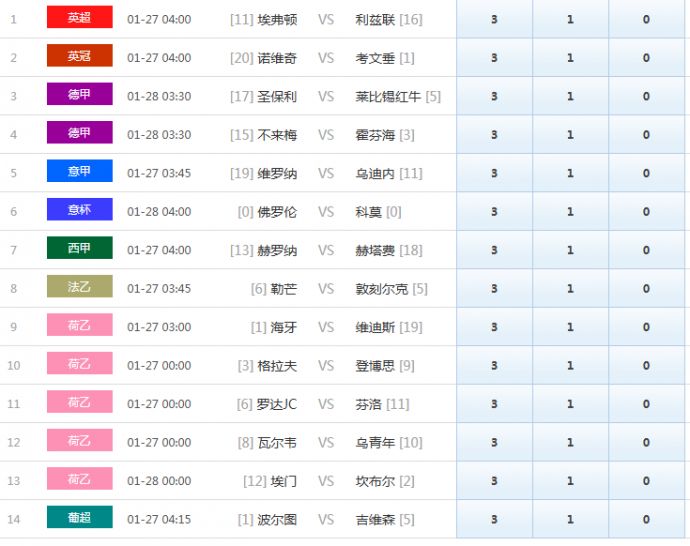Toggle option 3 for 赫罗纳 vs 赫塔费
Image resolution: width=690 pixels, height=546 pixels.
494,250
